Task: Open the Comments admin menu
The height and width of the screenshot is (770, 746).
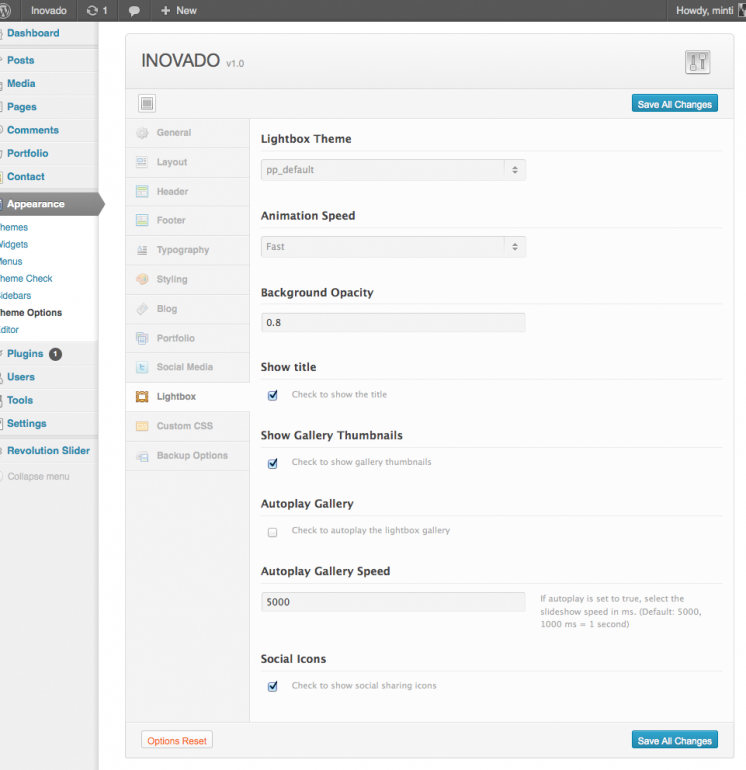Action: click(33, 130)
